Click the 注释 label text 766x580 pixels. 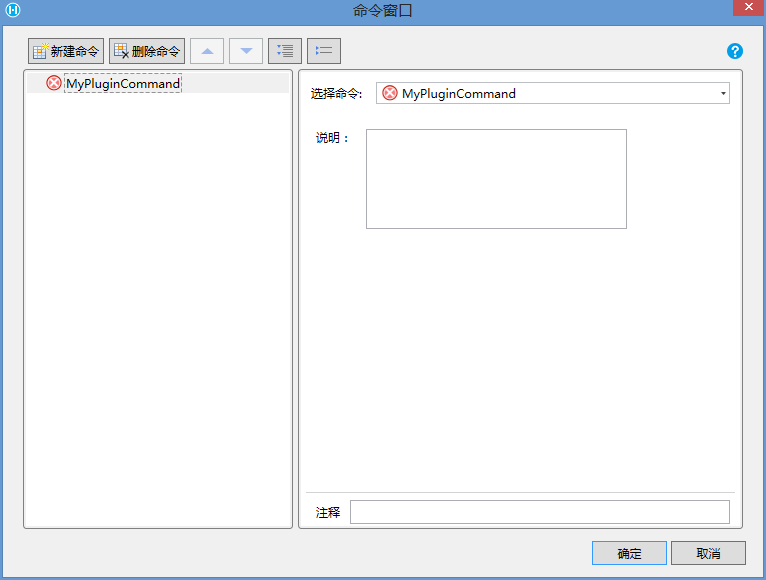(x=328, y=513)
